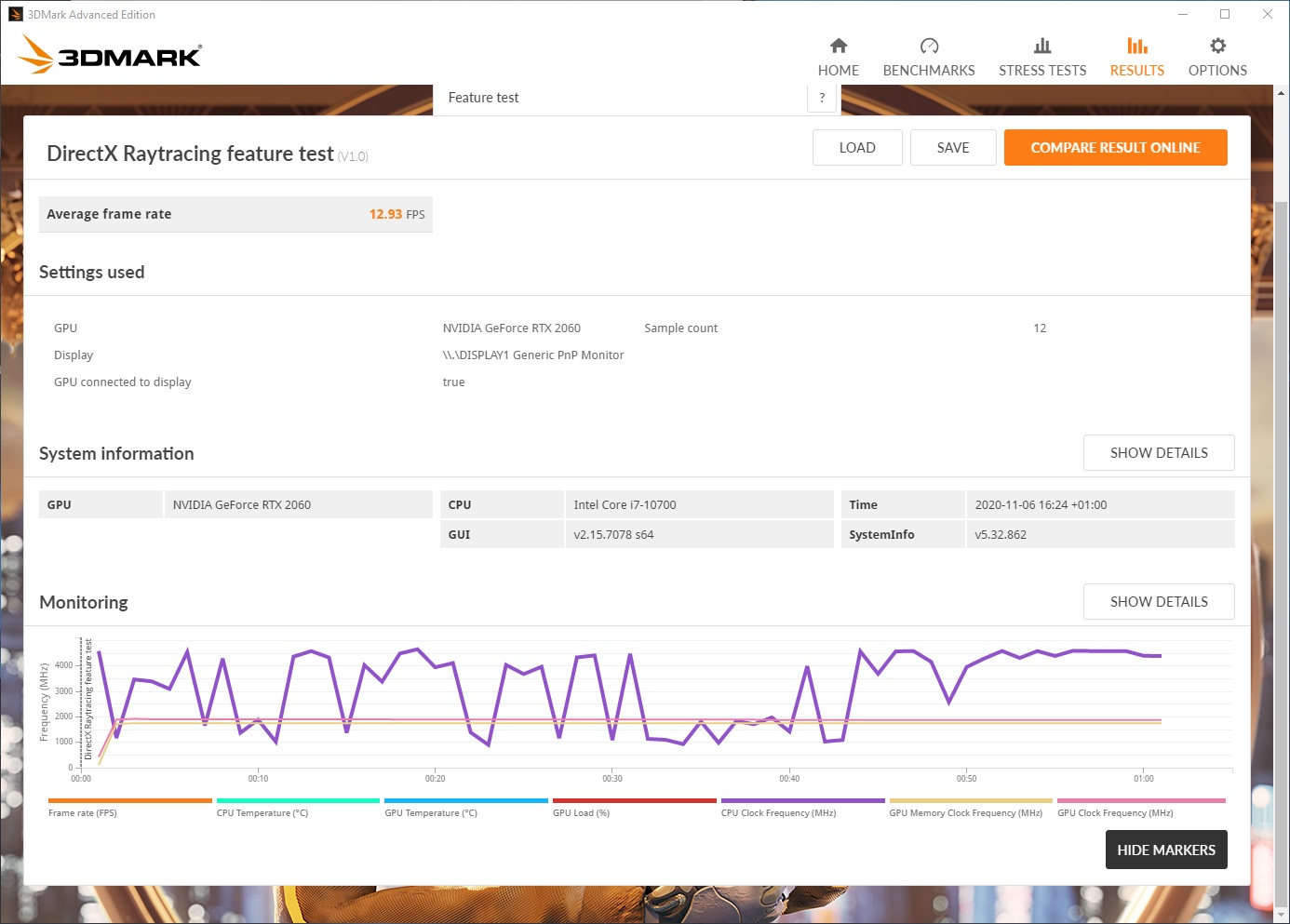Screen dimensions: 1290x924
Task: Toggle CPU Clock Frequency legend swatch
Action: pyautogui.click(x=803, y=800)
